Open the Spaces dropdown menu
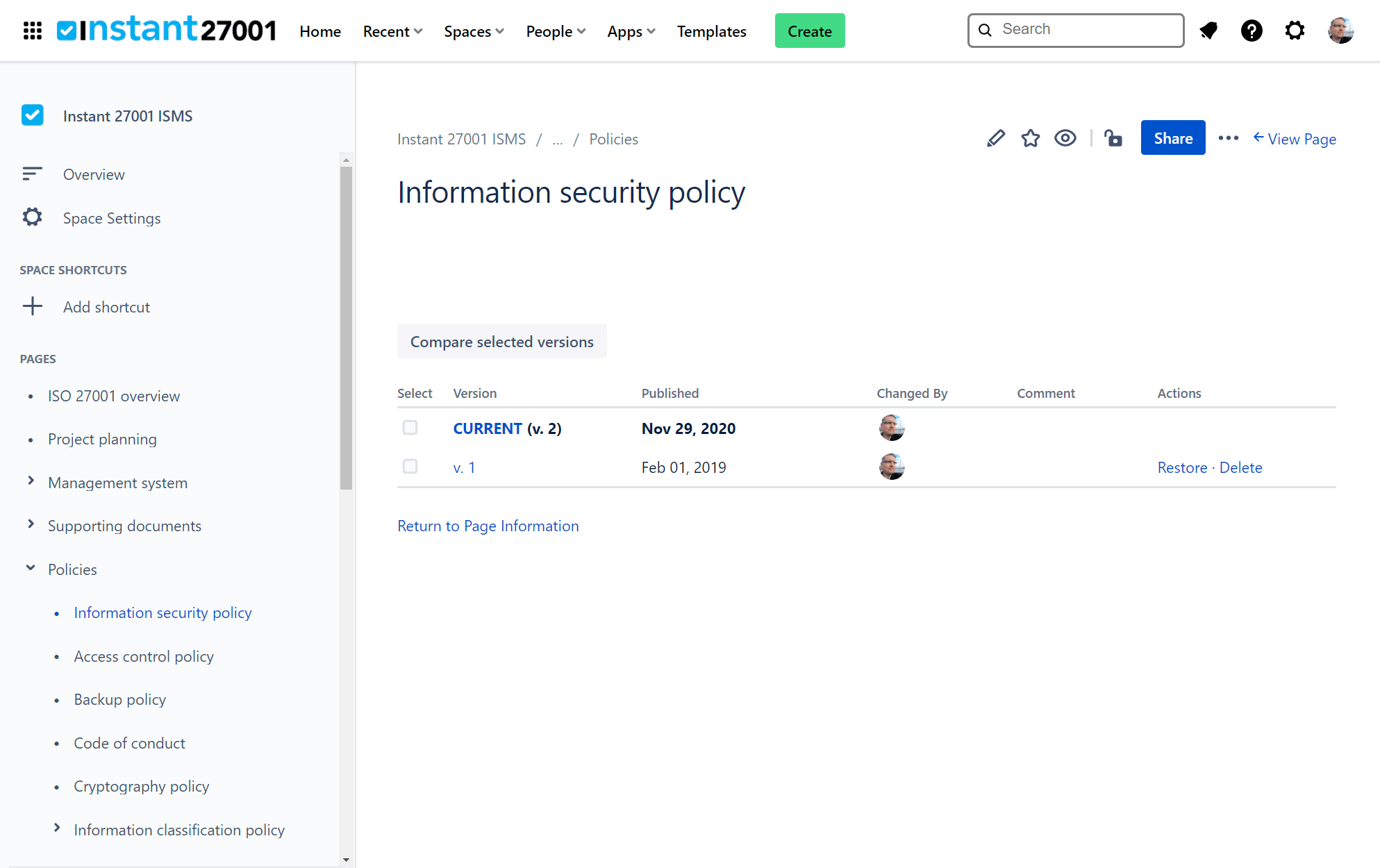This screenshot has height=868, width=1380. click(x=474, y=31)
